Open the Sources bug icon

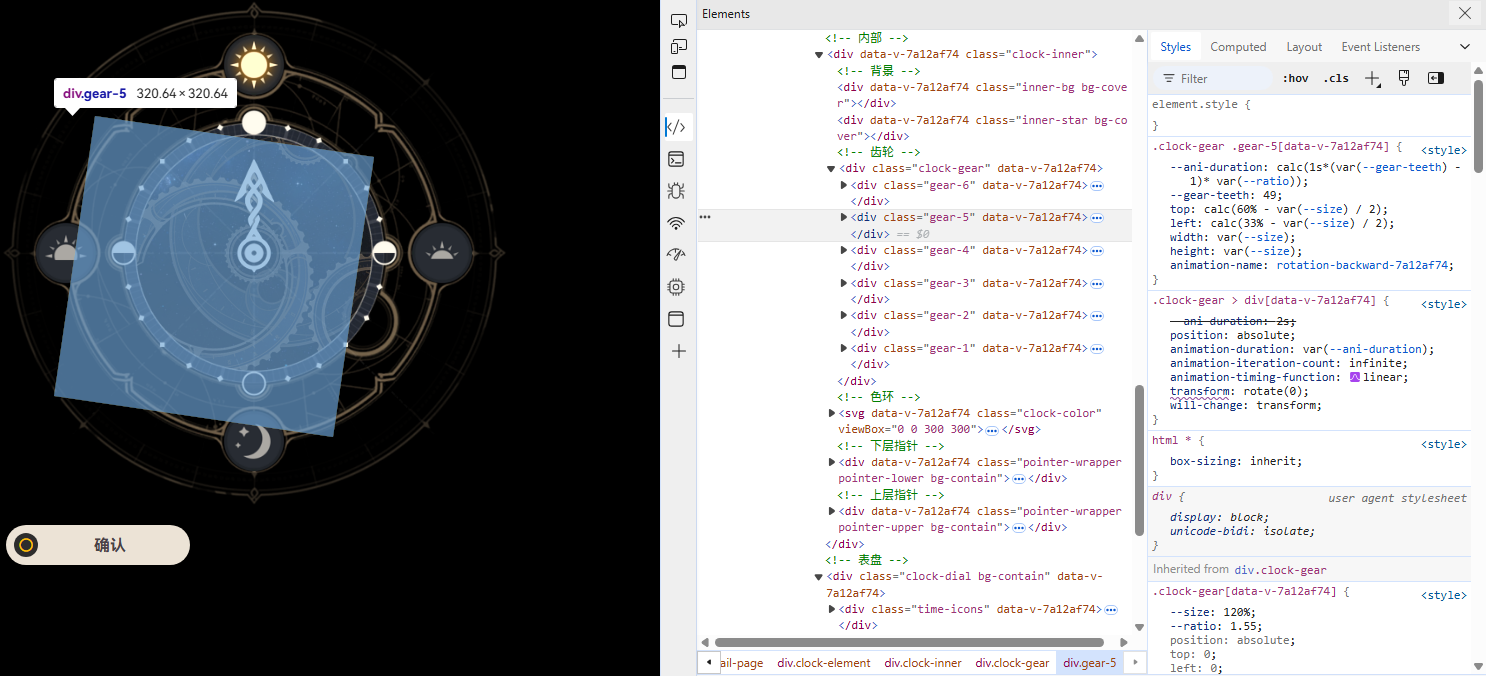coord(677,191)
